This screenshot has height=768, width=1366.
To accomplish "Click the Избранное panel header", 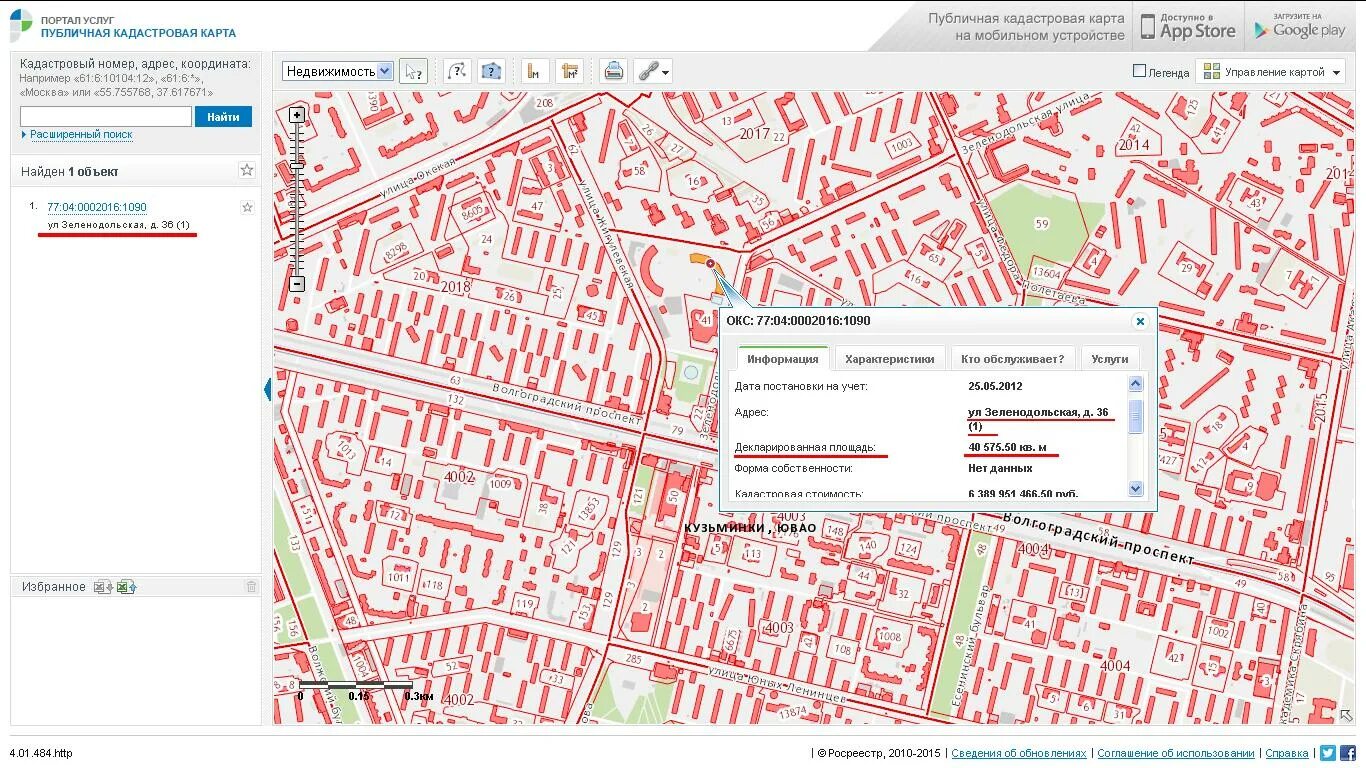I will point(135,587).
